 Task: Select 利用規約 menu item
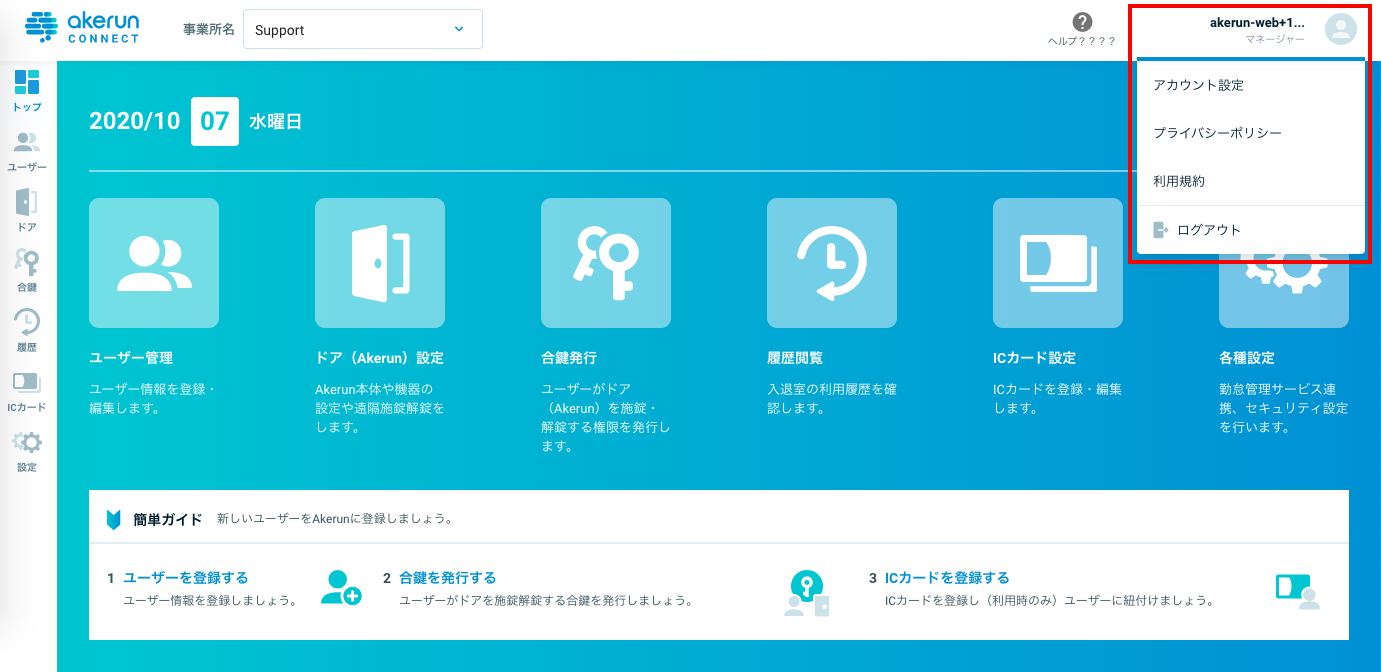(1251, 181)
